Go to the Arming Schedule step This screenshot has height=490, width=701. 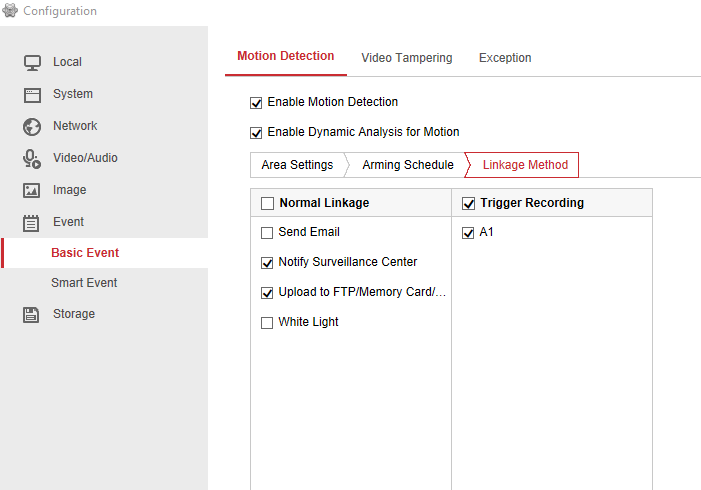(x=407, y=165)
